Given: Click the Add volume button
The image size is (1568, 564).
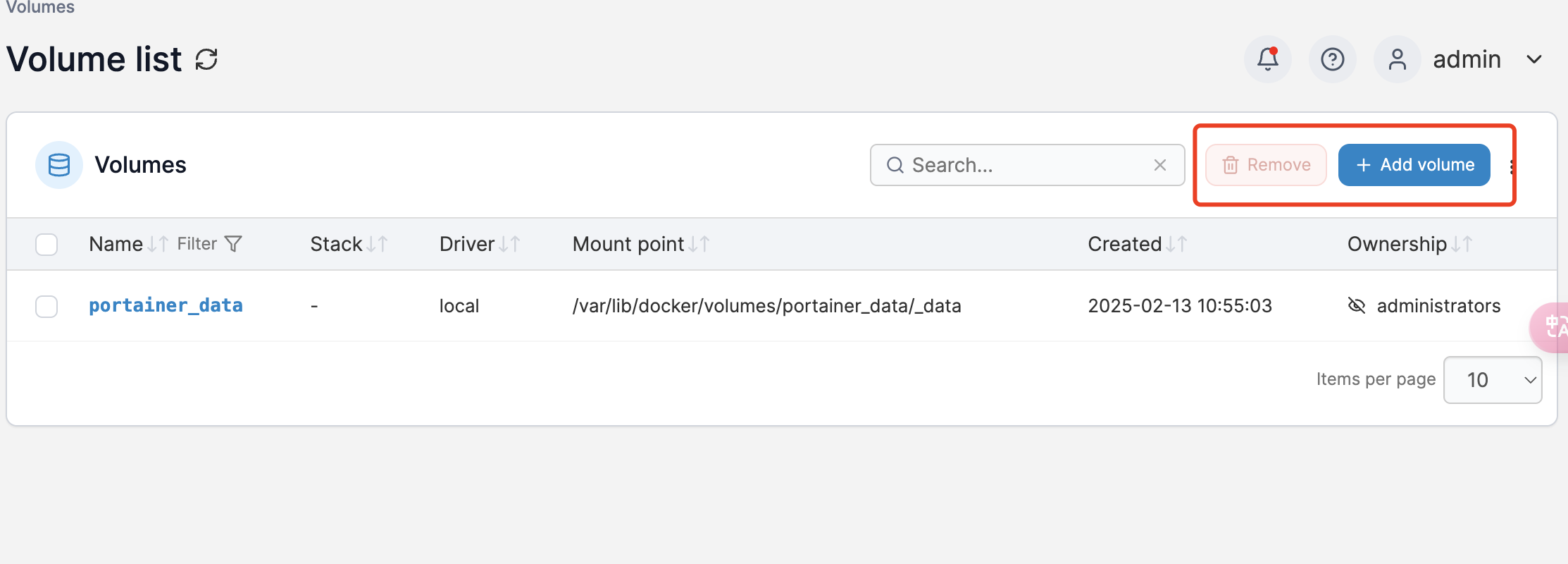Looking at the screenshot, I should pyautogui.click(x=1414, y=165).
